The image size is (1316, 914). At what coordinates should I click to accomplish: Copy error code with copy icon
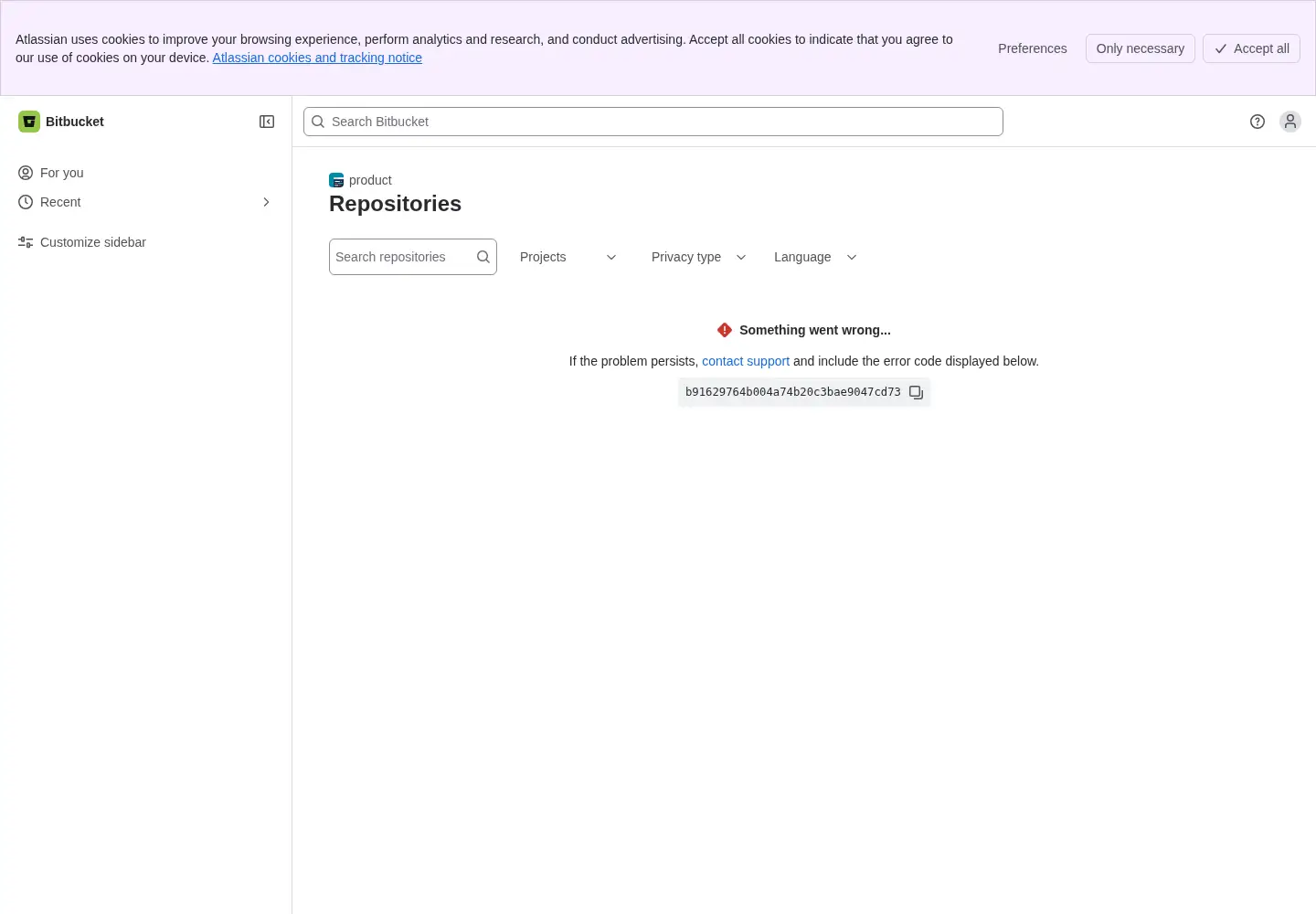[x=917, y=392]
